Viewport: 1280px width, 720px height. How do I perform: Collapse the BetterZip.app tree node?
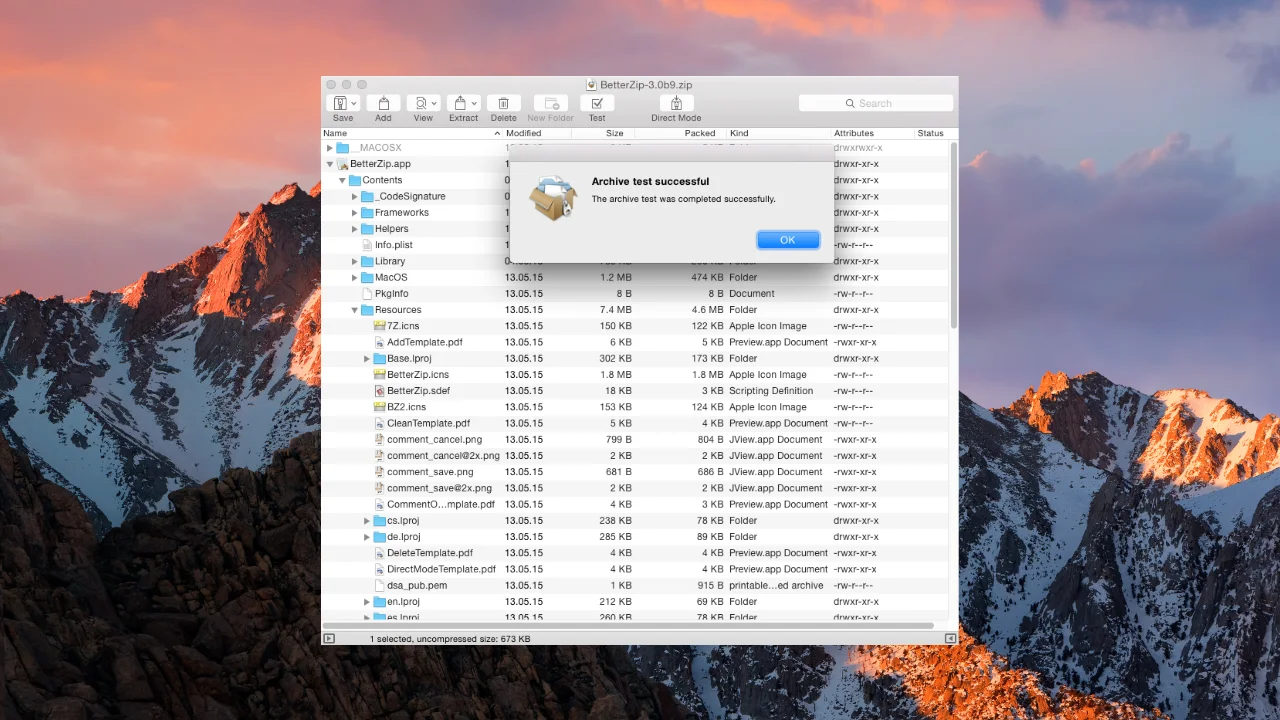(330, 164)
